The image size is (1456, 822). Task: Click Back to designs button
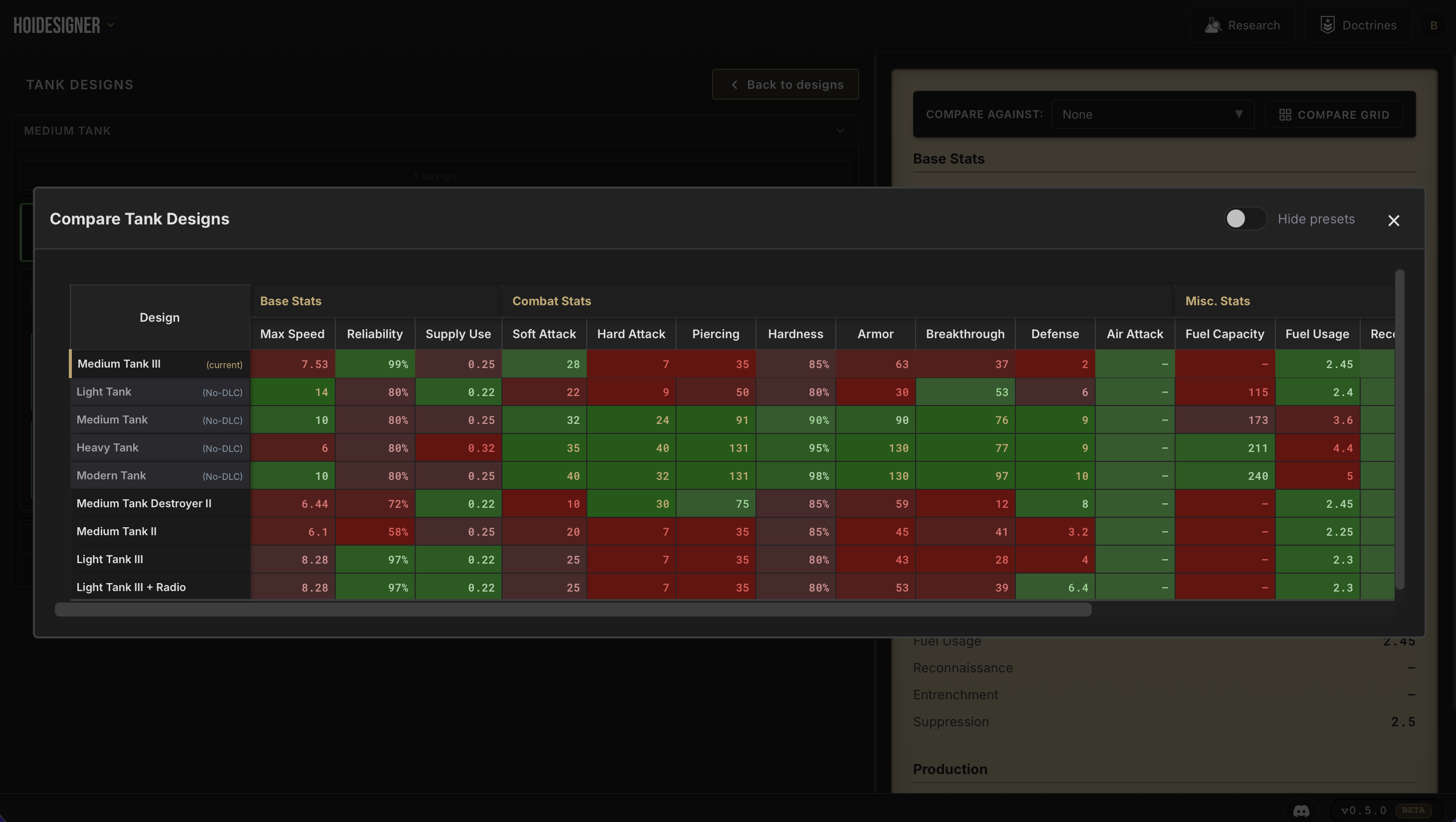(785, 85)
